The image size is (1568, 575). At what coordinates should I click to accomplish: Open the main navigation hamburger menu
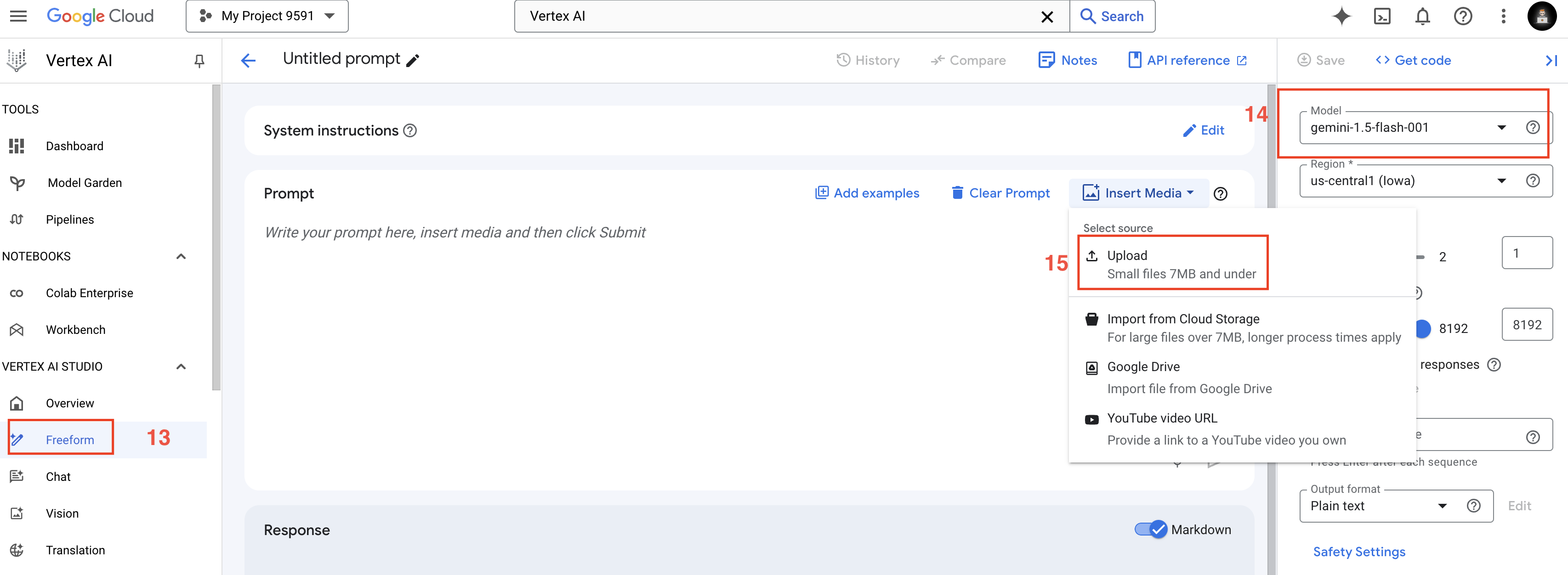[x=19, y=16]
